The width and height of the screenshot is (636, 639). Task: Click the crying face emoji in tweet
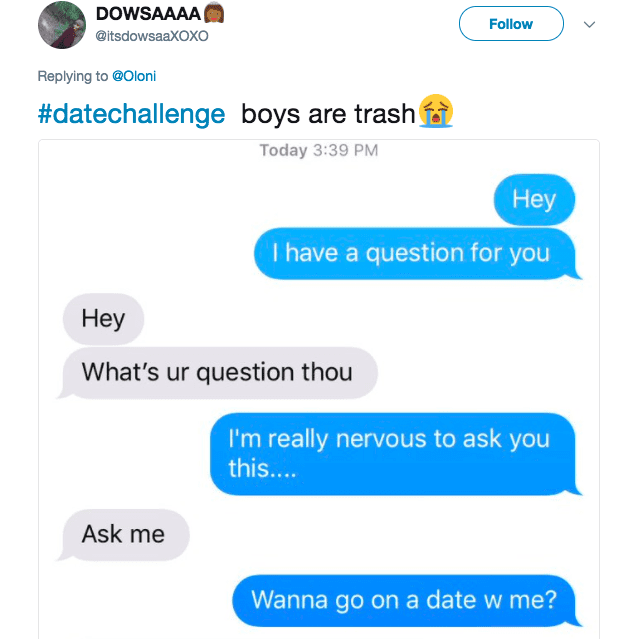[436, 111]
